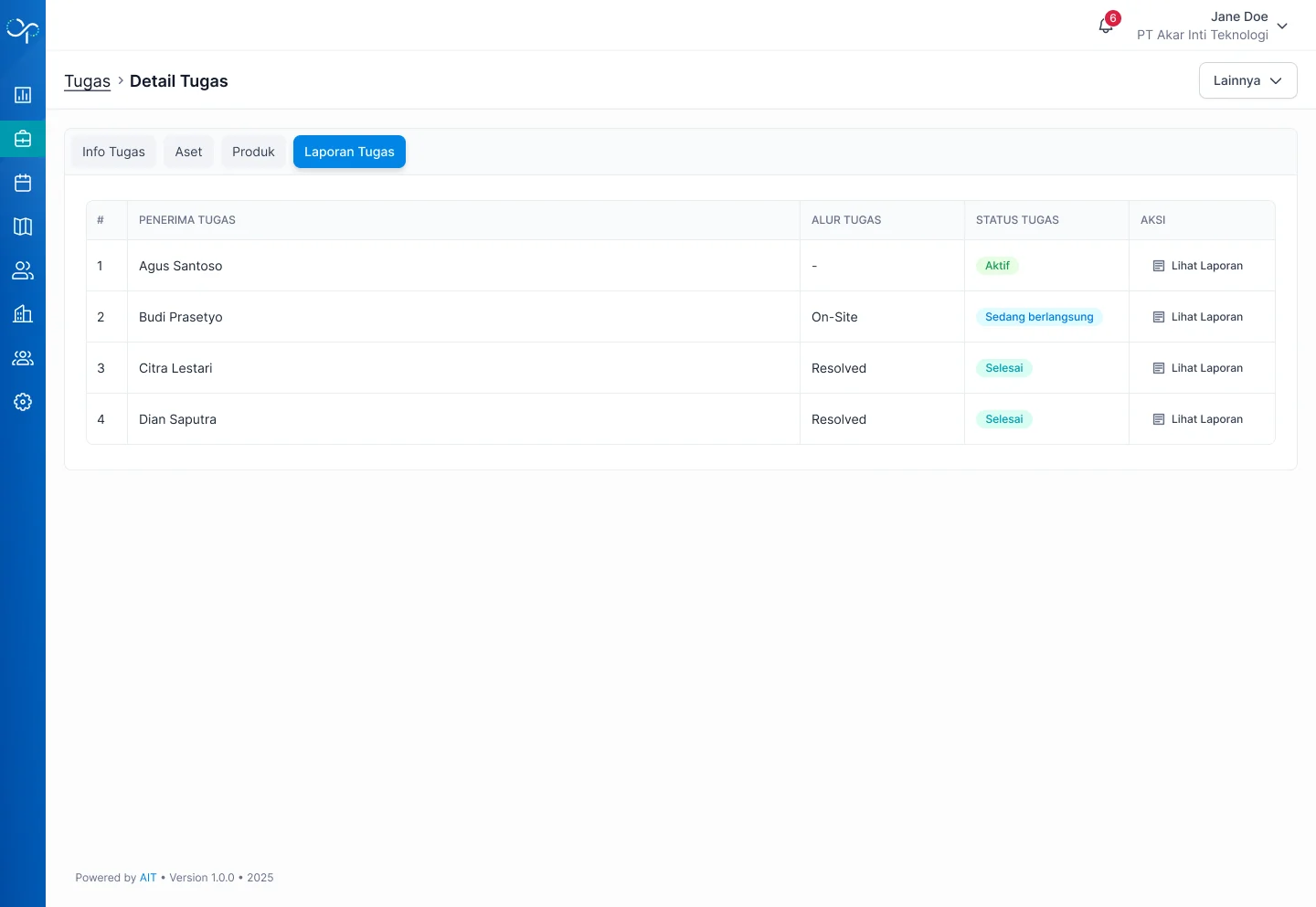Select the Laporan Tugas tab
The width and height of the screenshot is (1316, 907).
tap(349, 152)
